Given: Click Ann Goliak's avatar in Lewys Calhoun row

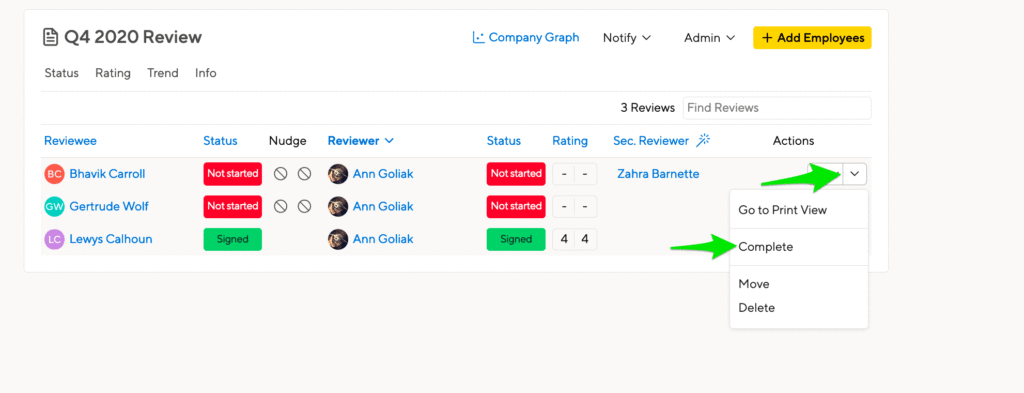Looking at the screenshot, I should pos(338,239).
